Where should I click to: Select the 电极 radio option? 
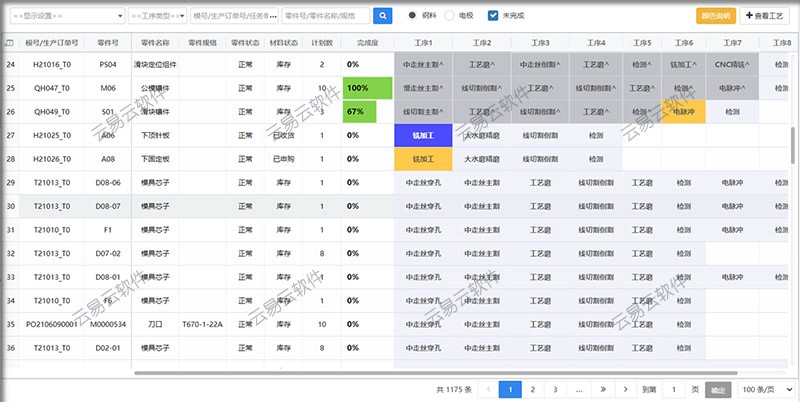tap(449, 15)
